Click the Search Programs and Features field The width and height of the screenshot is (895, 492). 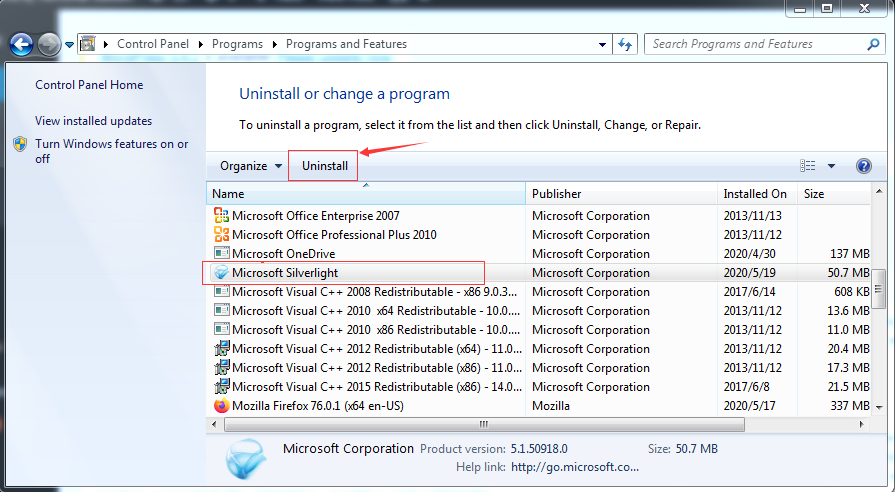point(756,44)
